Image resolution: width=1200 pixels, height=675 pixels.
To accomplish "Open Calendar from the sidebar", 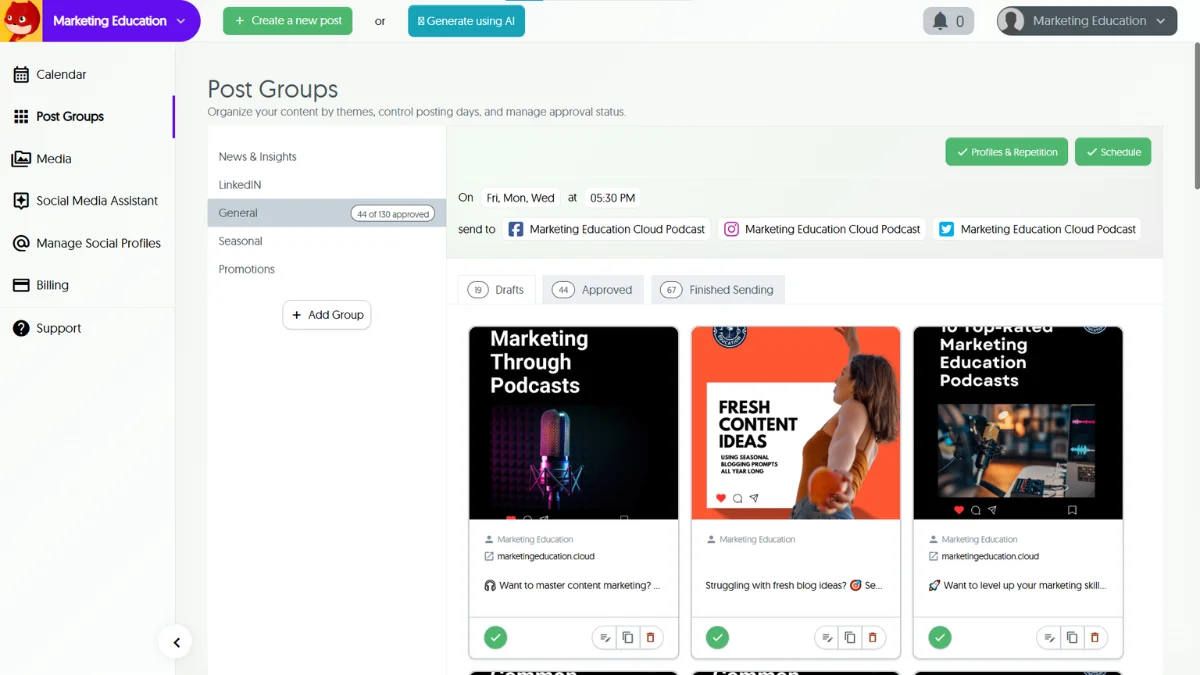I will 61,74.
